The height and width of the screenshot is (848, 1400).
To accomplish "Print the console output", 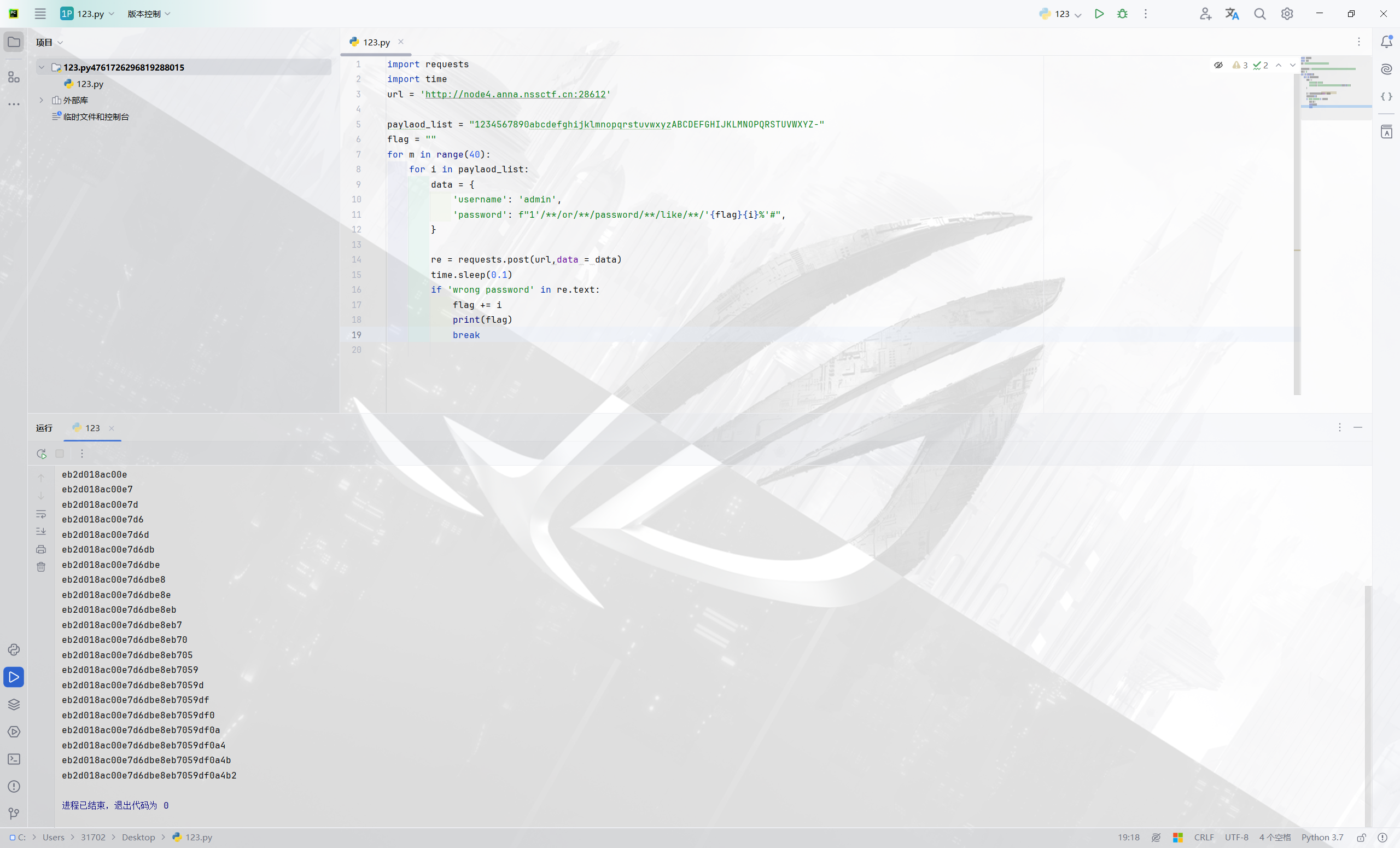I will coord(41,549).
